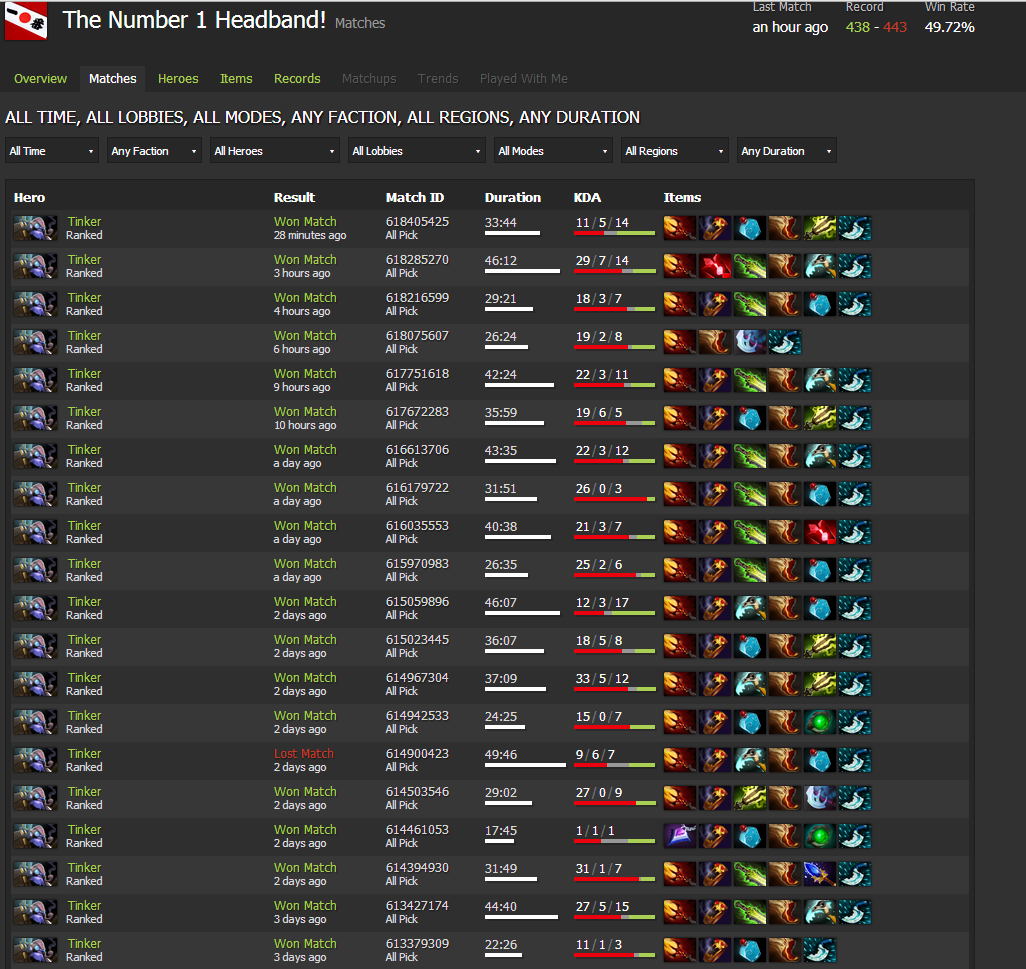
Task: Open Won Match link from 6 hours ago
Action: [305, 336]
